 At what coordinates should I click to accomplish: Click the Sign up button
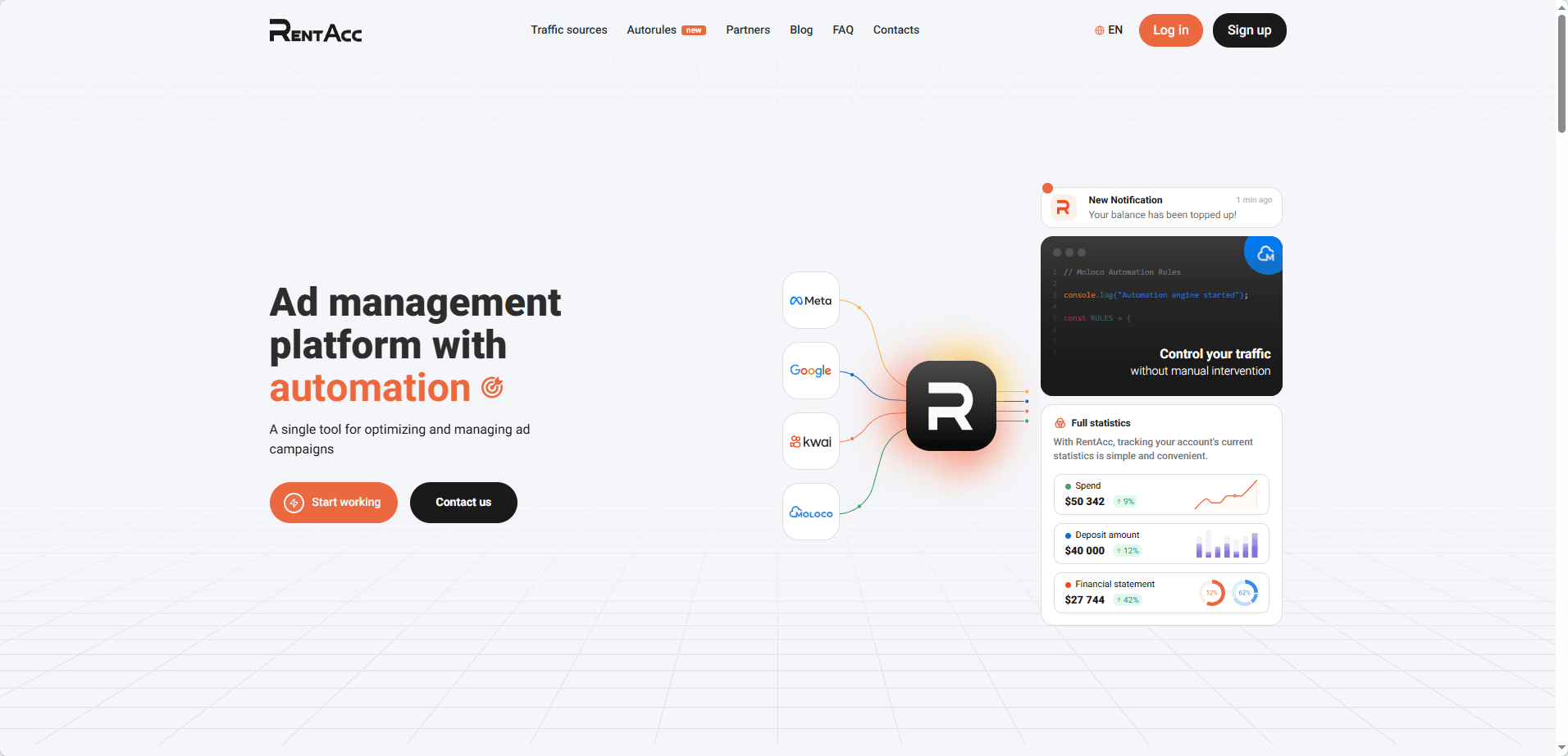point(1249,30)
